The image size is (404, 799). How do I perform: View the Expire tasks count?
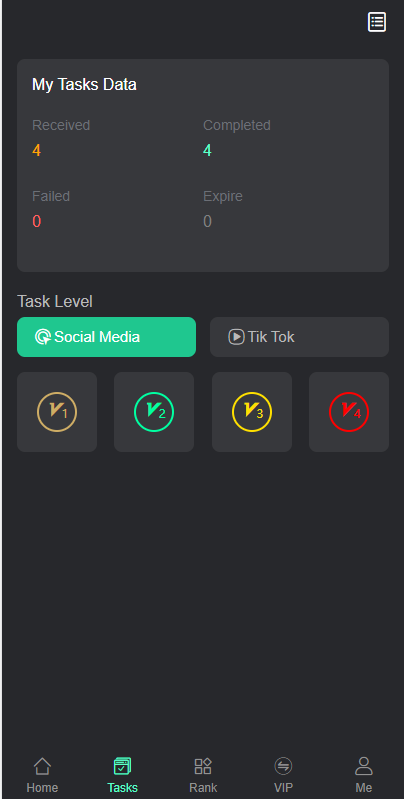(207, 222)
